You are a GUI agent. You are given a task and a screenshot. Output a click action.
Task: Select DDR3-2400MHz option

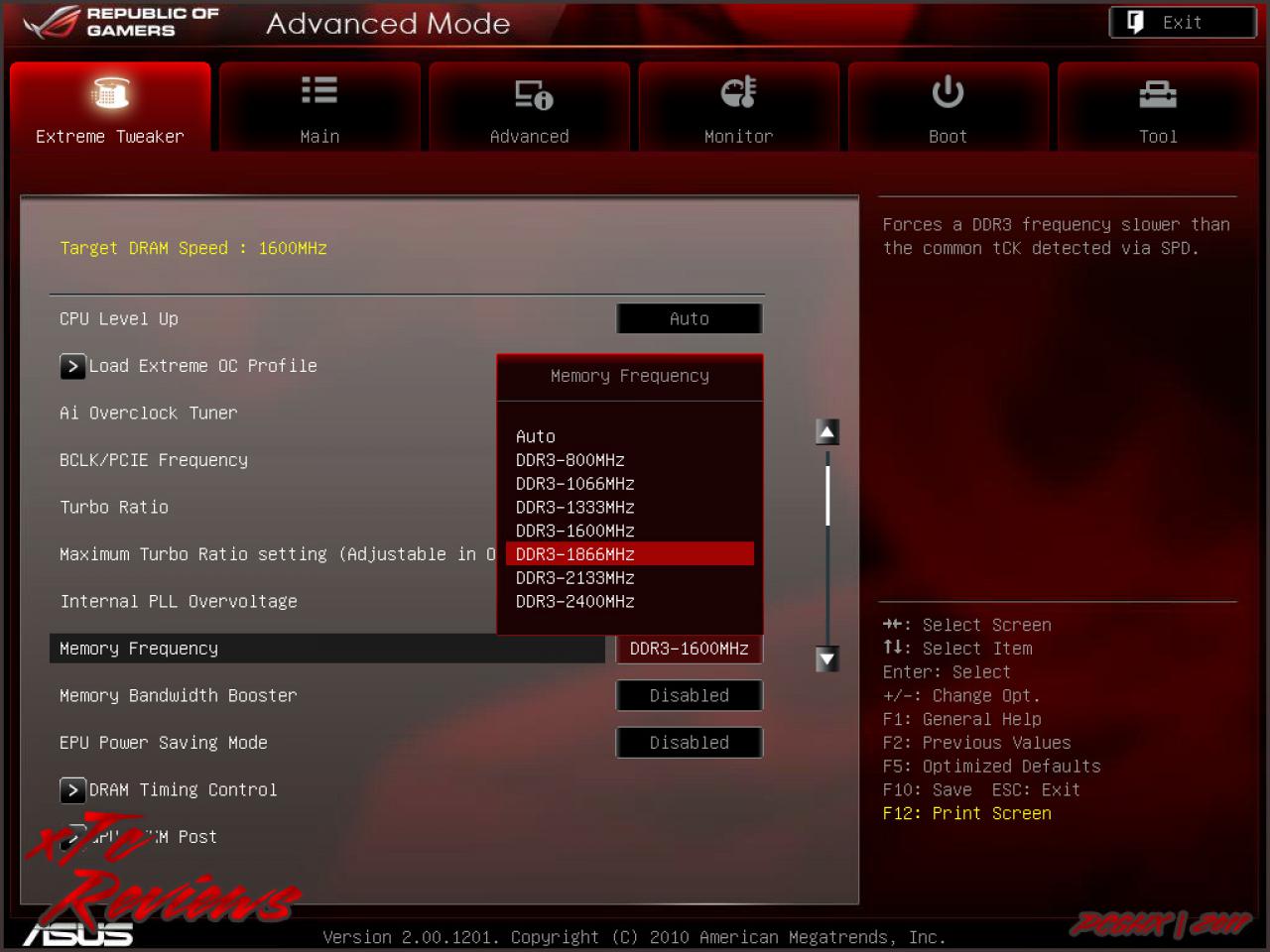coord(630,602)
